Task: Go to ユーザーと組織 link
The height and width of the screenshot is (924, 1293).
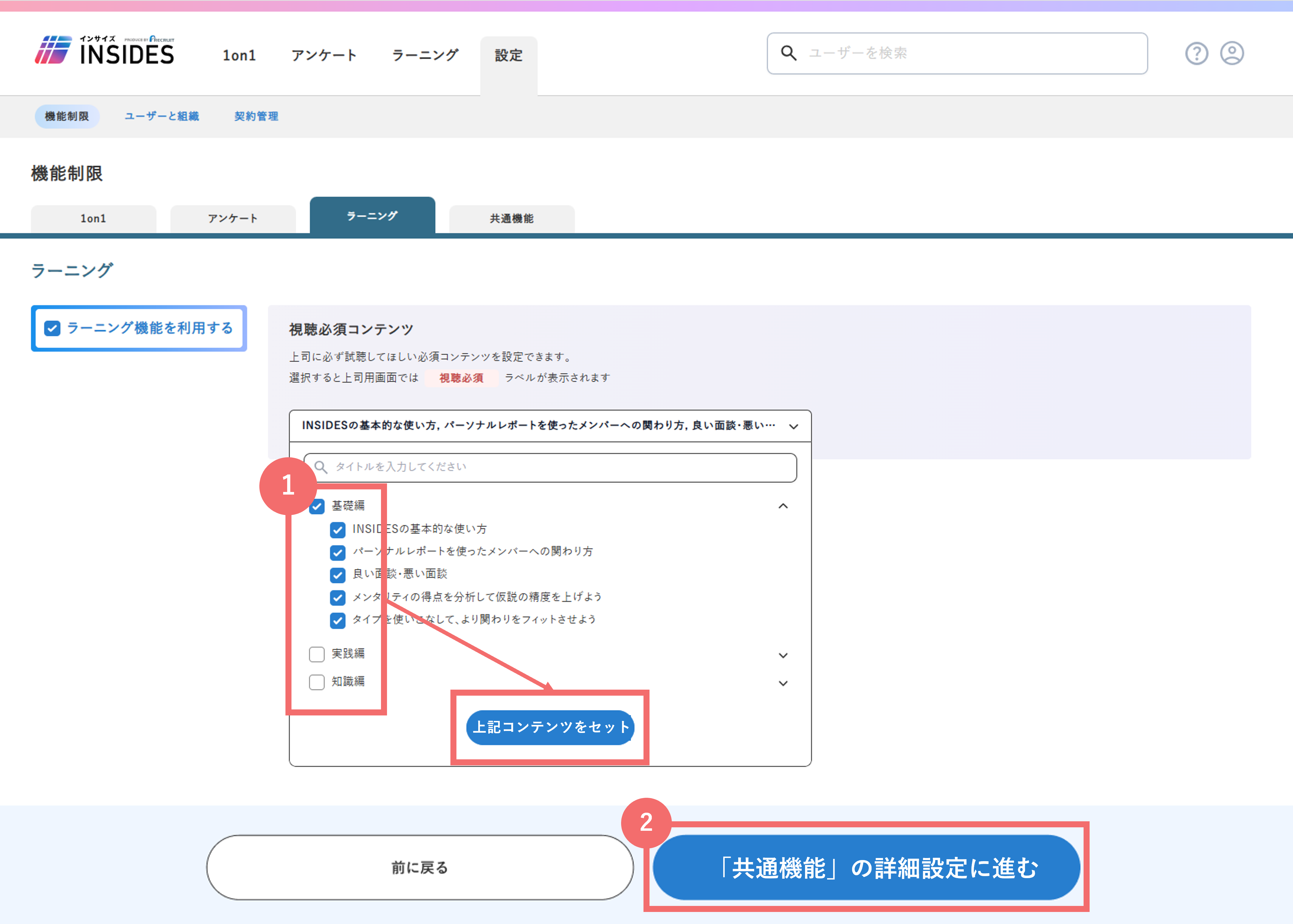Action: (x=162, y=116)
